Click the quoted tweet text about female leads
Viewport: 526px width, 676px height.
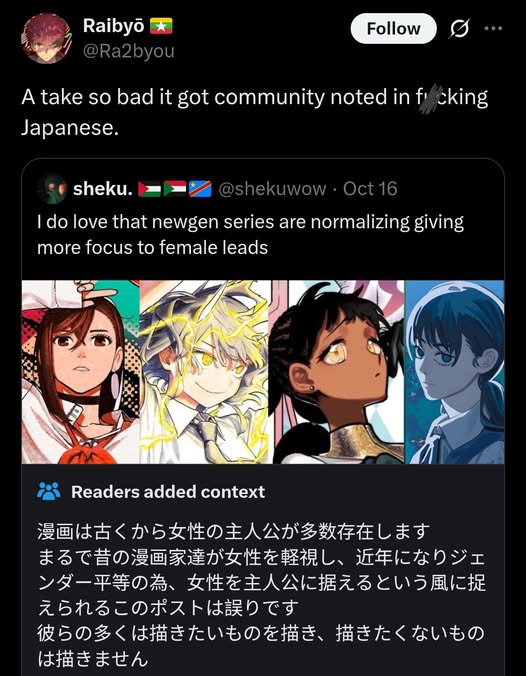tap(250, 235)
